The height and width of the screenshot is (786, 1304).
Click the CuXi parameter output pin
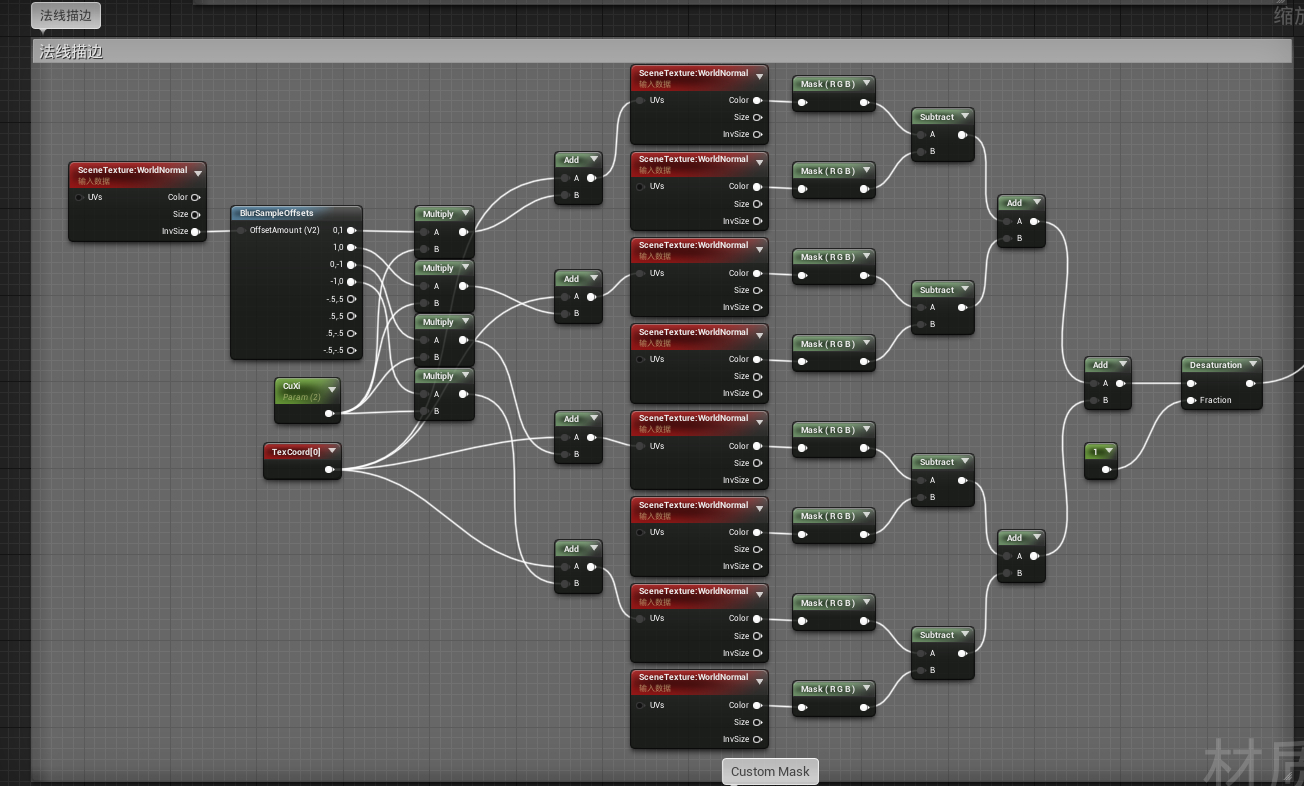[329, 412]
